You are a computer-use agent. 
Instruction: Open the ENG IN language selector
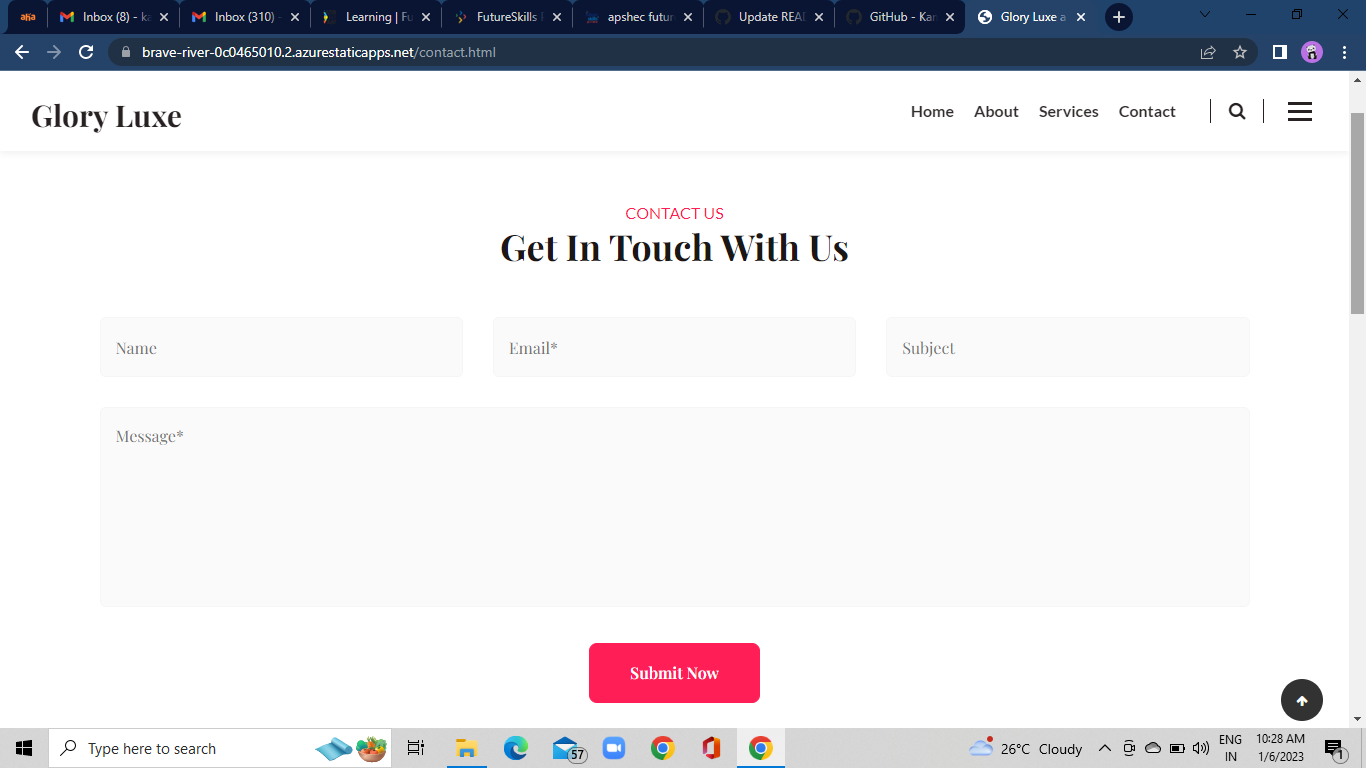coord(1233,748)
